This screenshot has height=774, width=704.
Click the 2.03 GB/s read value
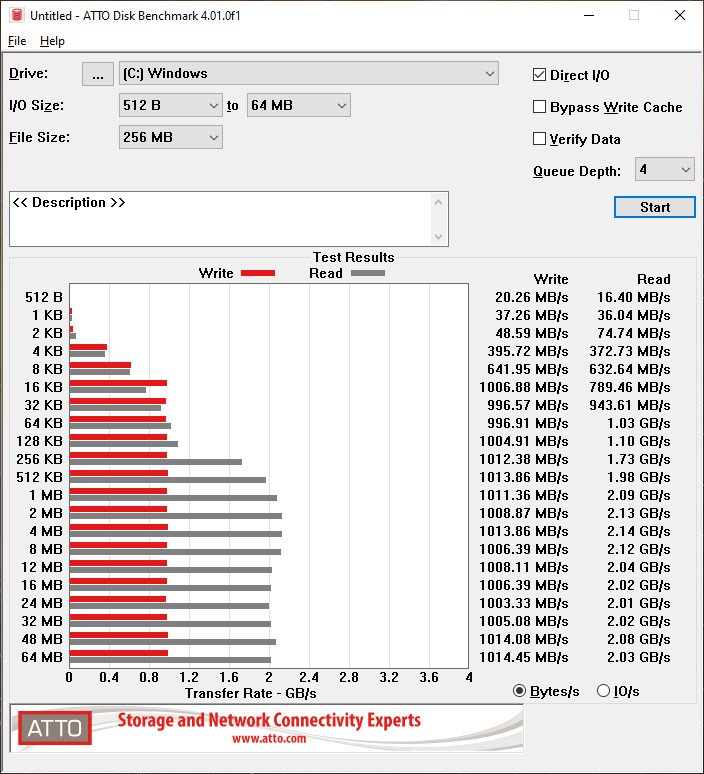pos(638,658)
